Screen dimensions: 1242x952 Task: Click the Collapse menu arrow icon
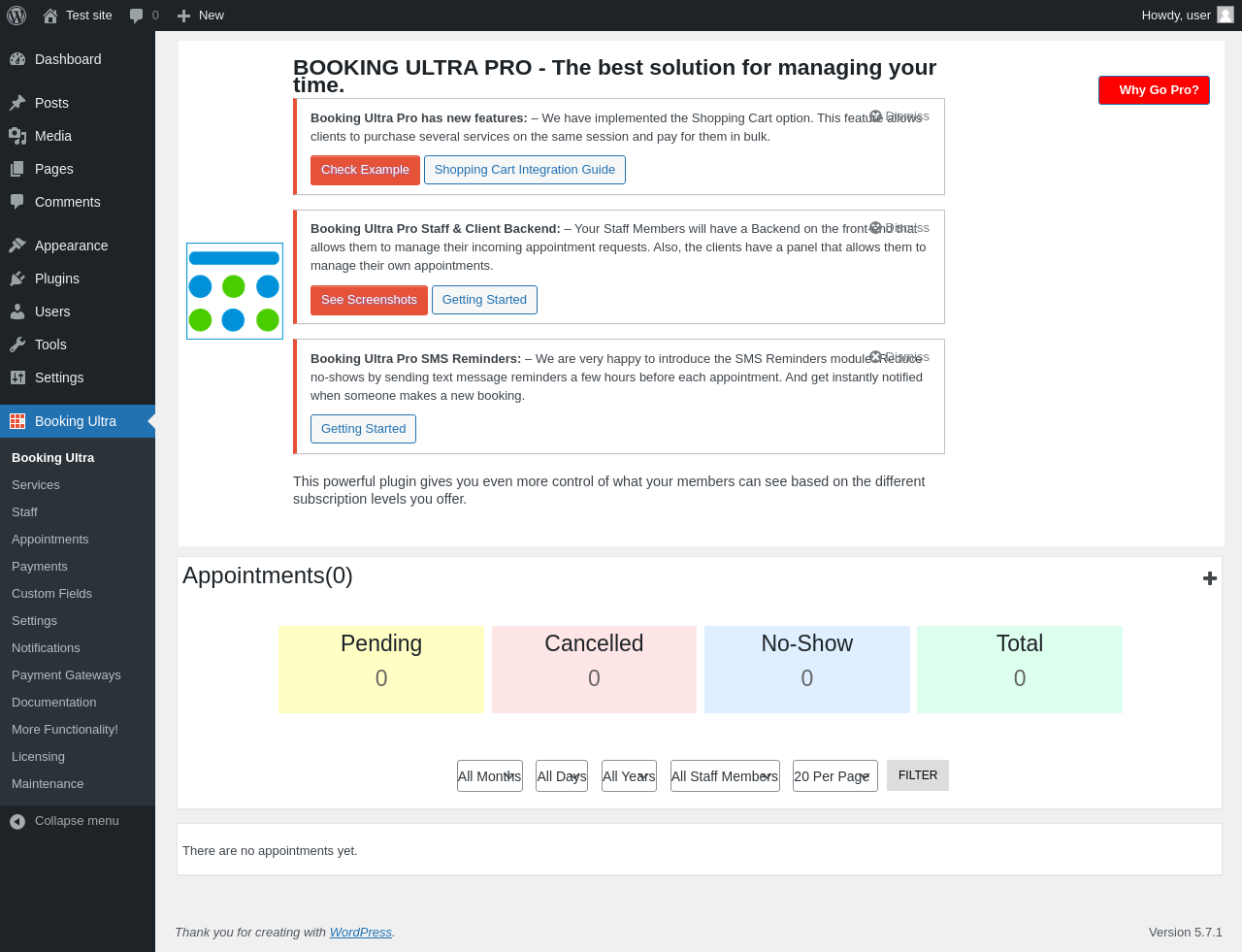(17, 822)
